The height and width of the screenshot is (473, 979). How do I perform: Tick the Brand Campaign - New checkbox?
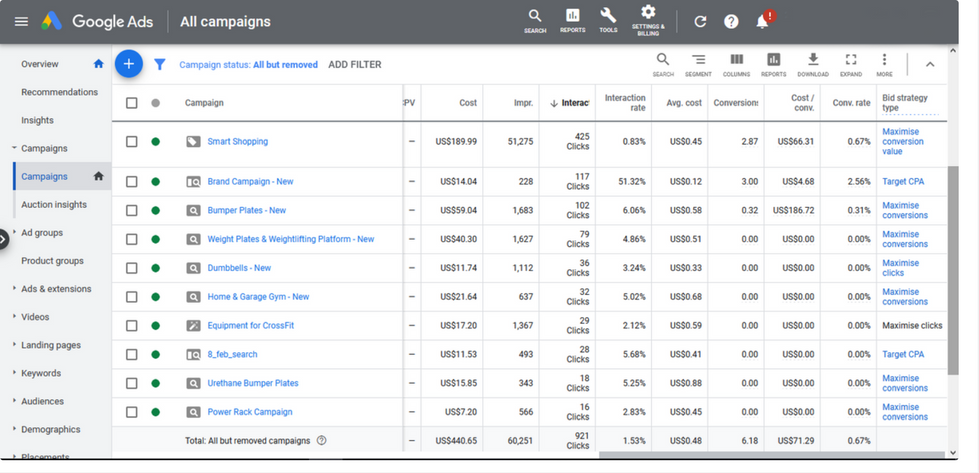pyautogui.click(x=132, y=182)
